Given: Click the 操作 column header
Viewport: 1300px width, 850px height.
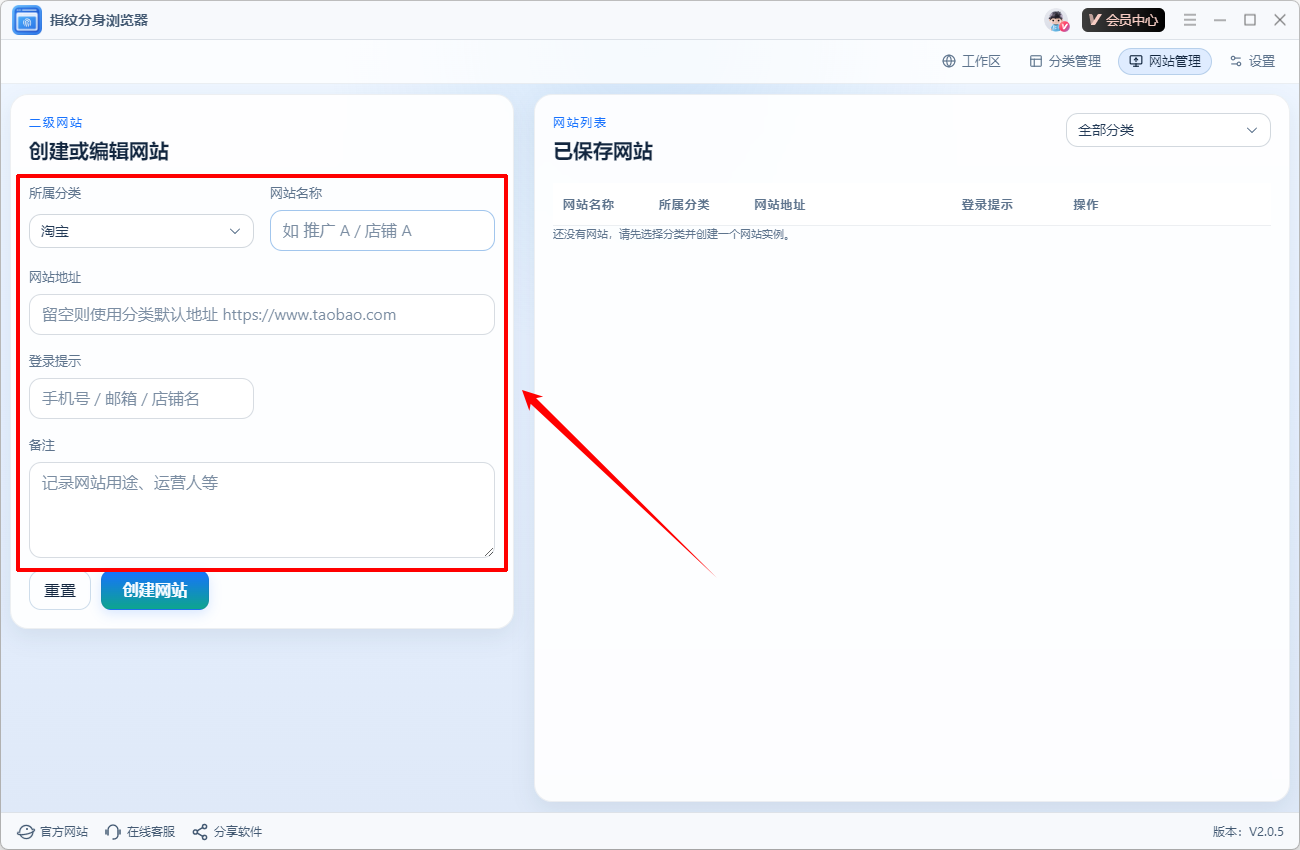Looking at the screenshot, I should 1086,204.
